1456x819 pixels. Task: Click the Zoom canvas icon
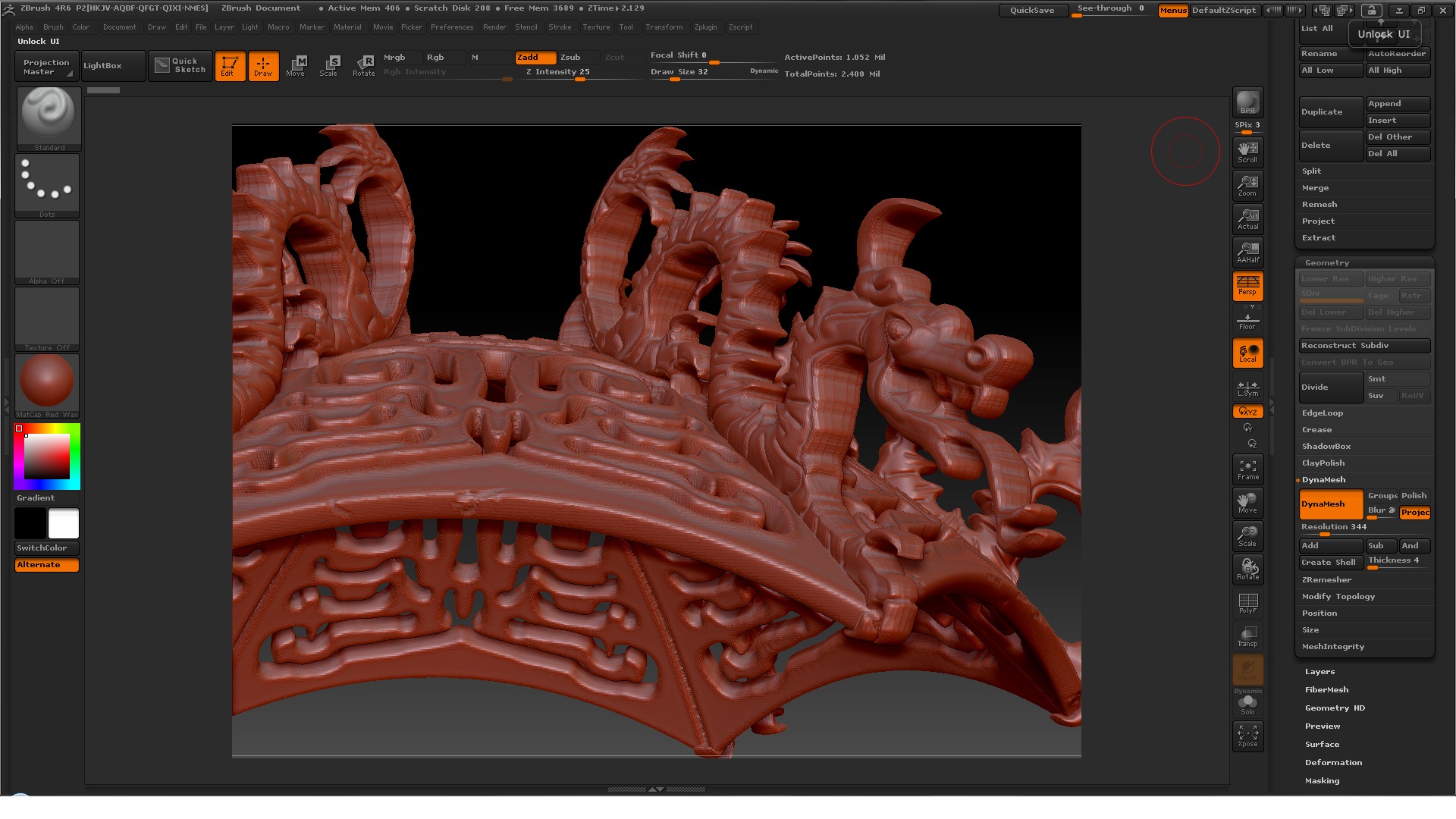click(x=1247, y=185)
